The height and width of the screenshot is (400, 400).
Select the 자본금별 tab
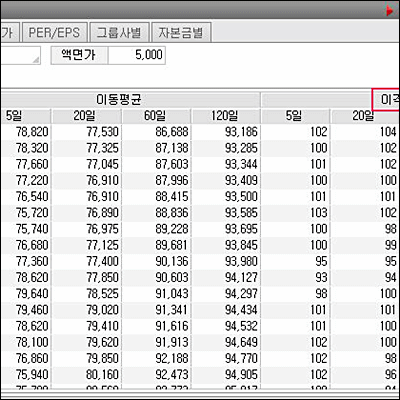pos(181,32)
